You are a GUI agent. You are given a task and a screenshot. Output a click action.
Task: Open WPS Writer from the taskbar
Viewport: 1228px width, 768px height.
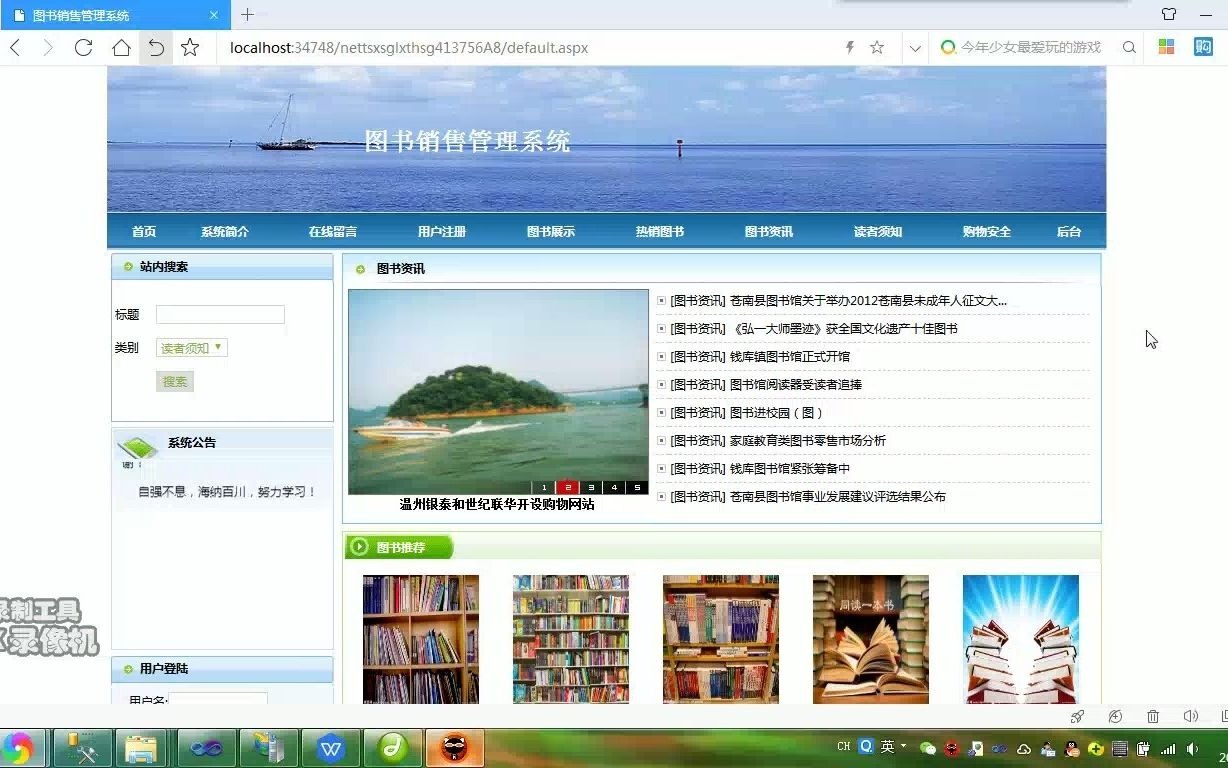point(330,747)
